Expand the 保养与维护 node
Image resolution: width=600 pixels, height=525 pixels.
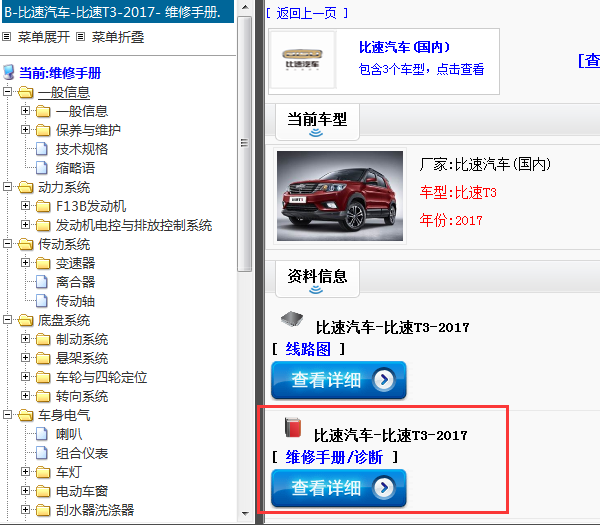[25, 130]
